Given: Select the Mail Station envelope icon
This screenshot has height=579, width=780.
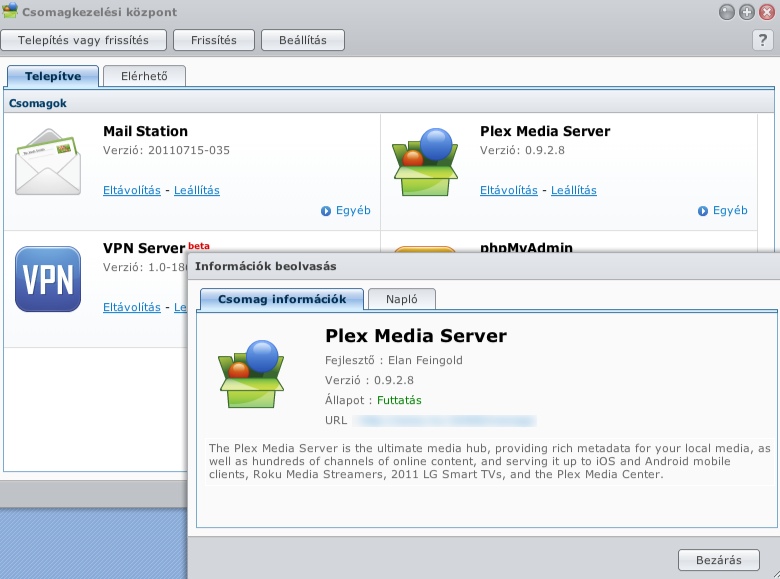Looking at the screenshot, I should tap(48, 162).
